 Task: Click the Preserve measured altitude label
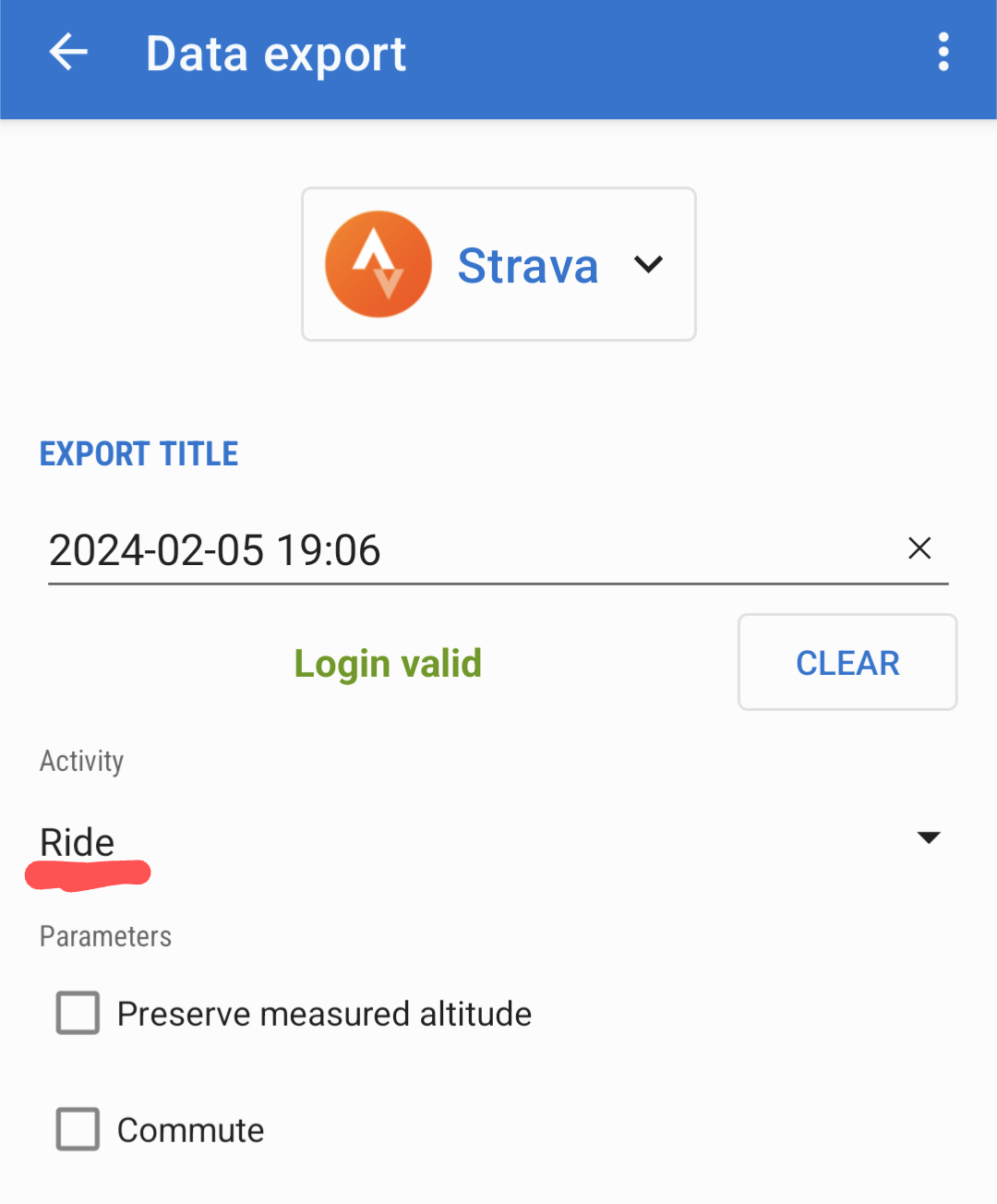pyautogui.click(x=324, y=1014)
